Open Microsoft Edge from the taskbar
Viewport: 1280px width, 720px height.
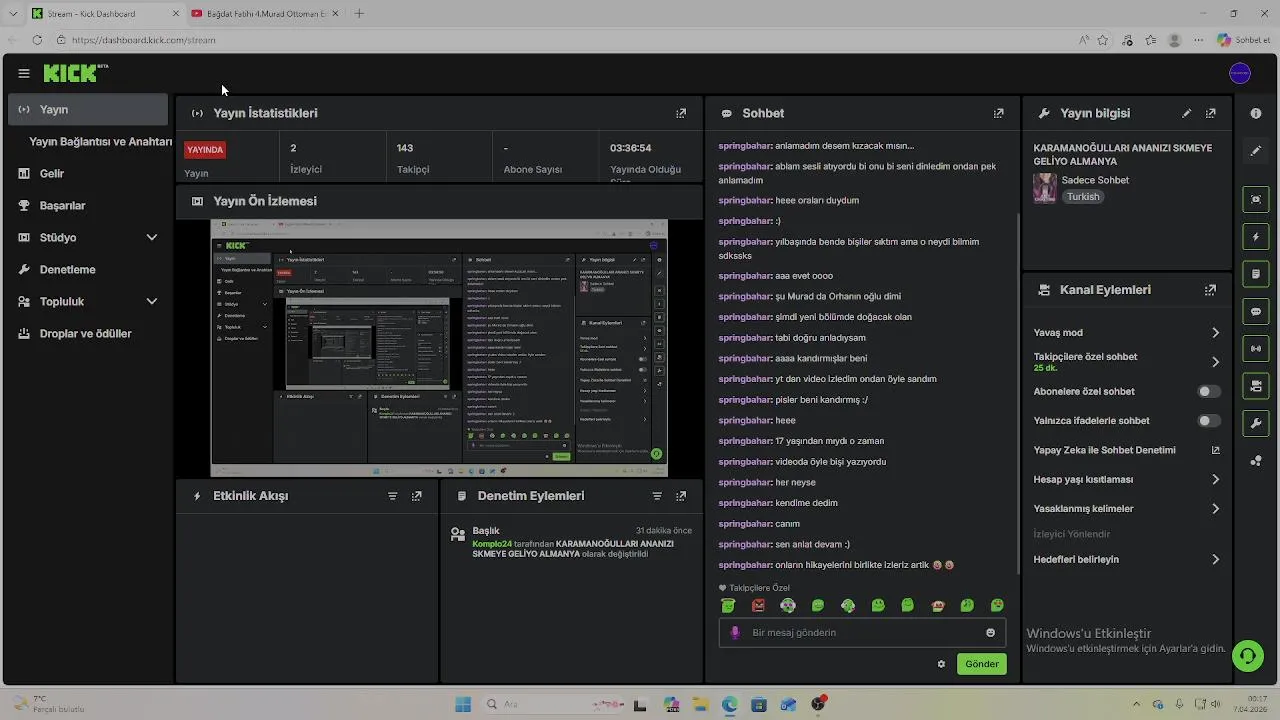730,704
